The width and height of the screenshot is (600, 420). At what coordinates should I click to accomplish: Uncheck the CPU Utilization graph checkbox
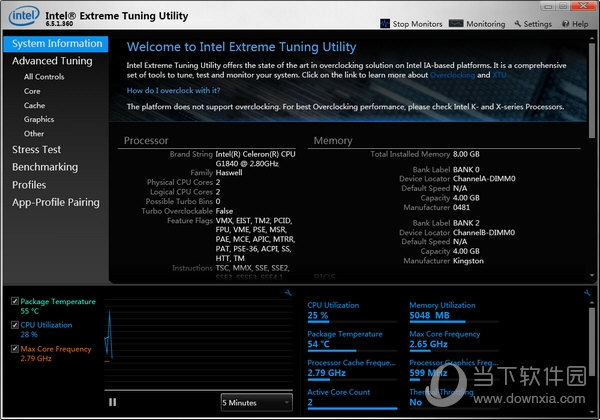pos(15,325)
